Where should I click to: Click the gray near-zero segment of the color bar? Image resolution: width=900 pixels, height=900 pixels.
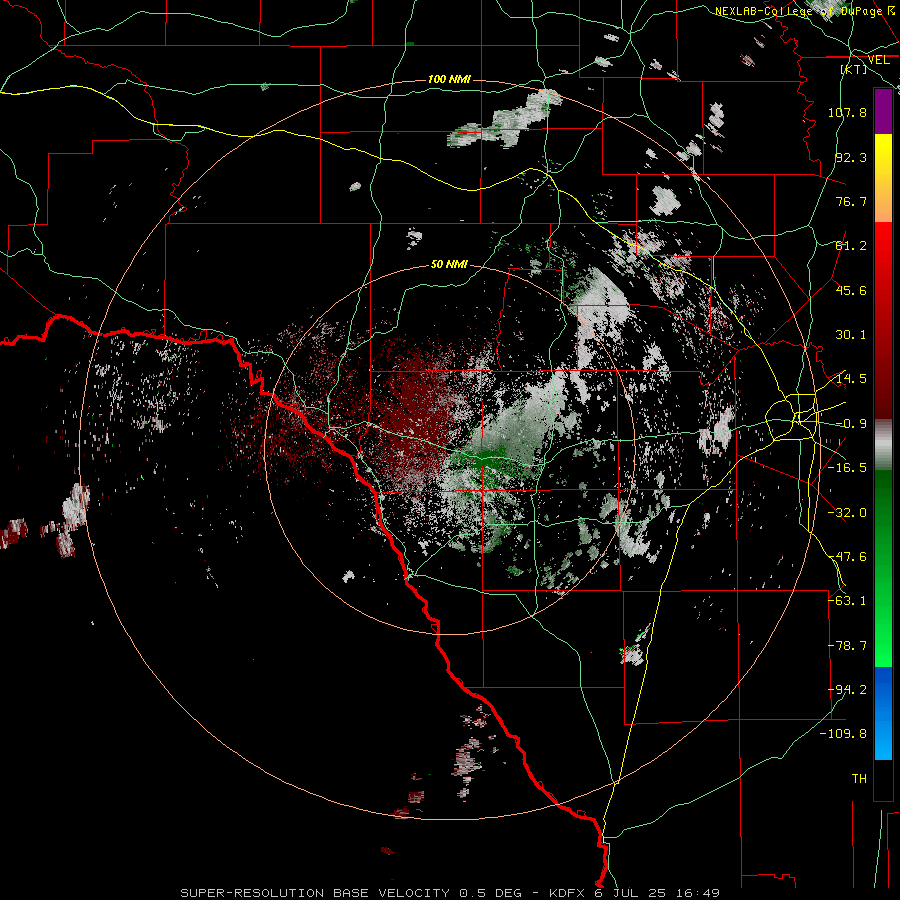(883, 445)
